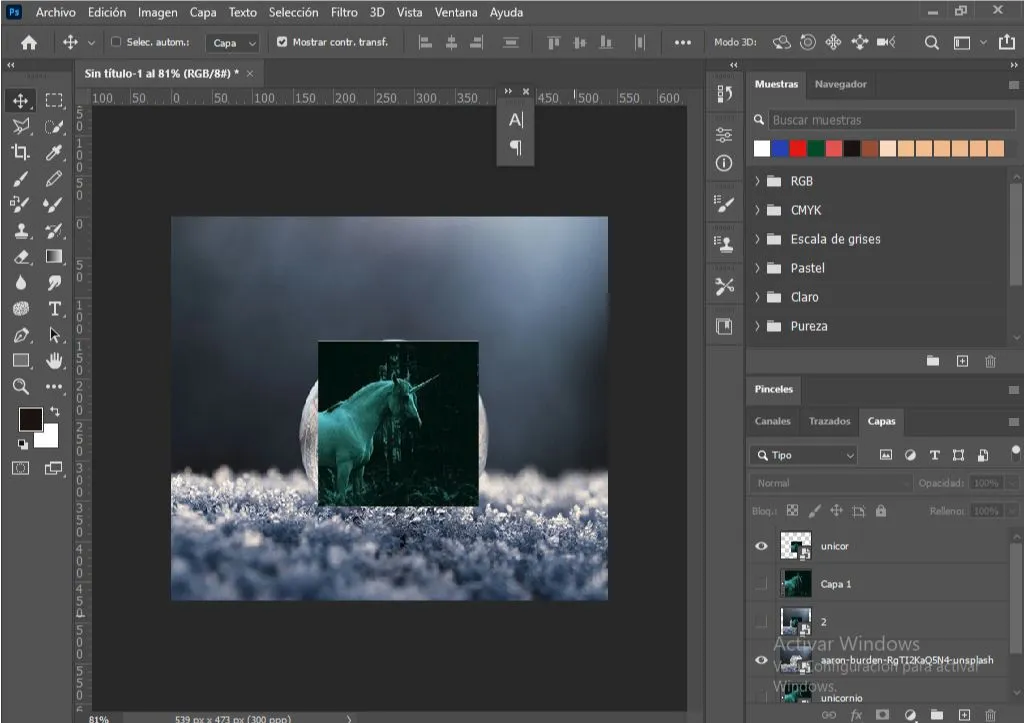The height and width of the screenshot is (723, 1024).
Task: Select the Eyedropper tool
Action: pos(54,152)
